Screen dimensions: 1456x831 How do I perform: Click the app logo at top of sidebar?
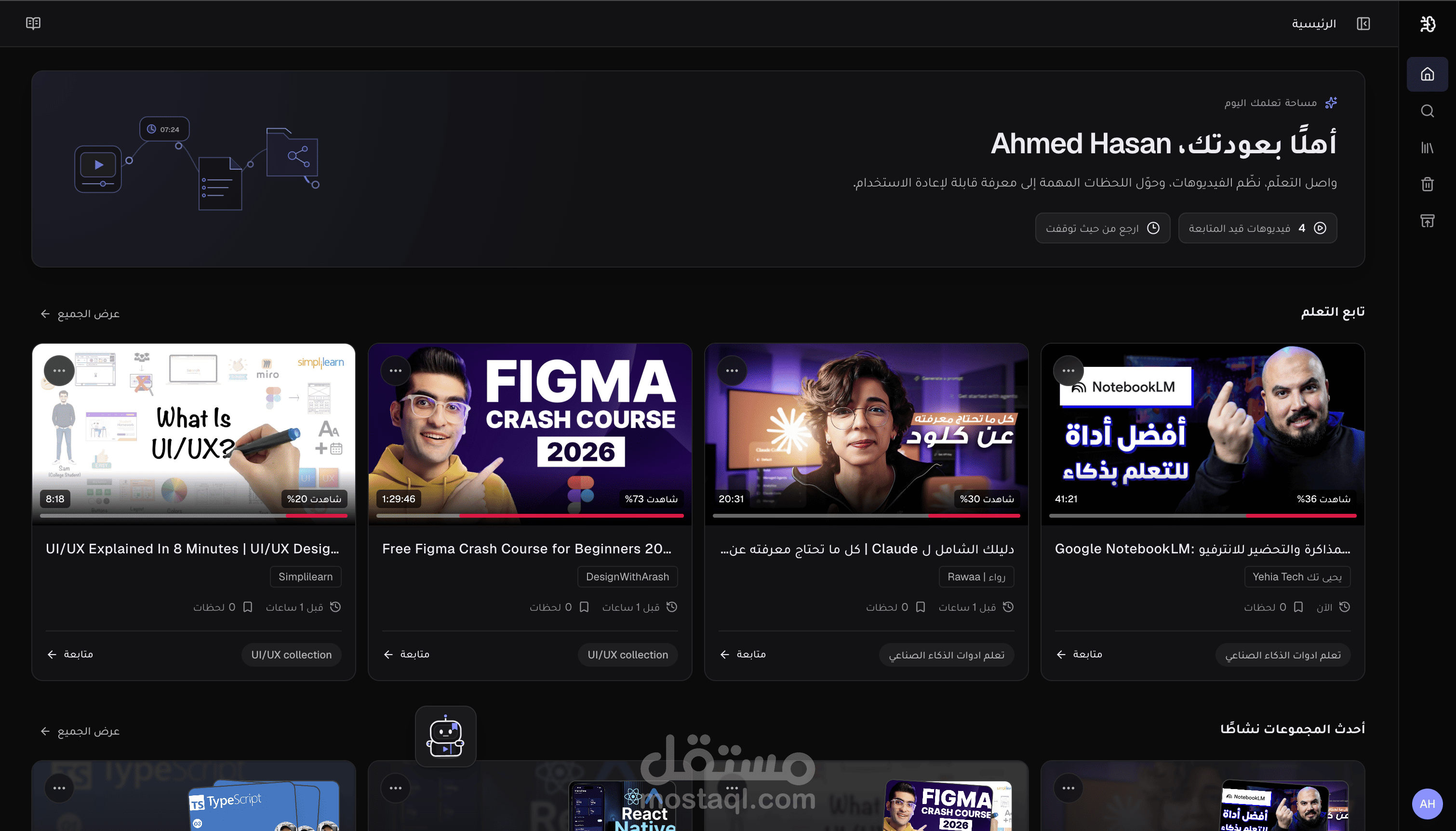click(1427, 24)
